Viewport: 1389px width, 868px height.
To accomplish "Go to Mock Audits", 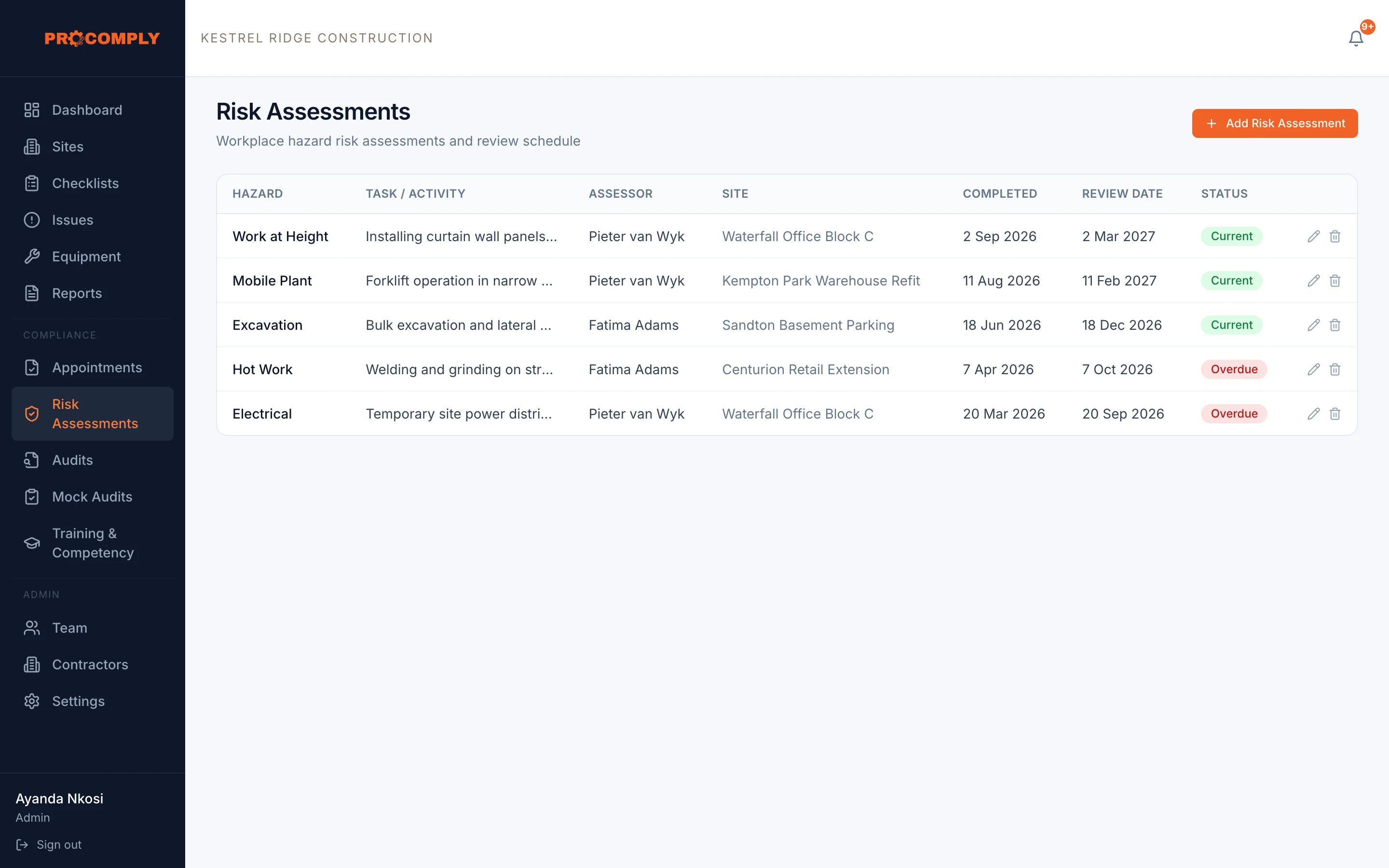I will click(93, 497).
